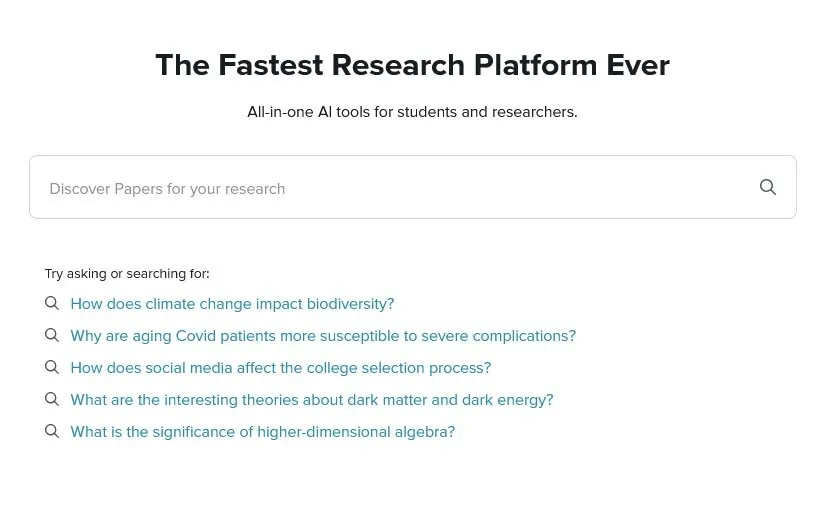Click the search icon beside the higher-dimensional algebra suggestion
The width and height of the screenshot is (822, 522).
(x=52, y=431)
